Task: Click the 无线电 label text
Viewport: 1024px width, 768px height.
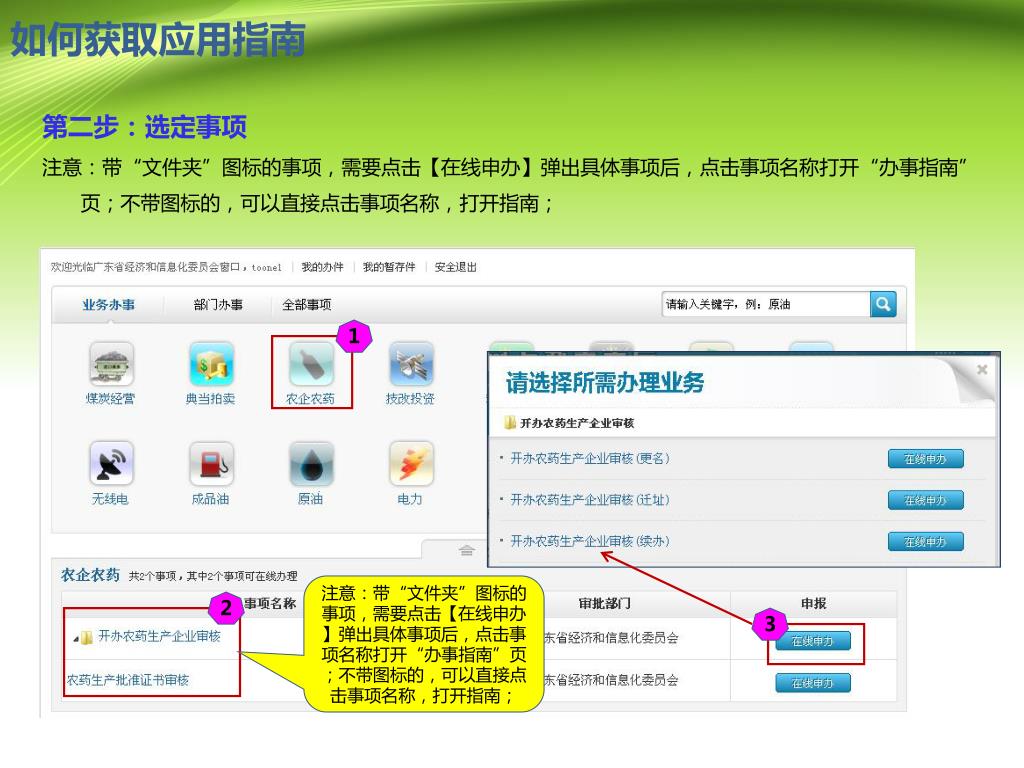Action: 110,499
